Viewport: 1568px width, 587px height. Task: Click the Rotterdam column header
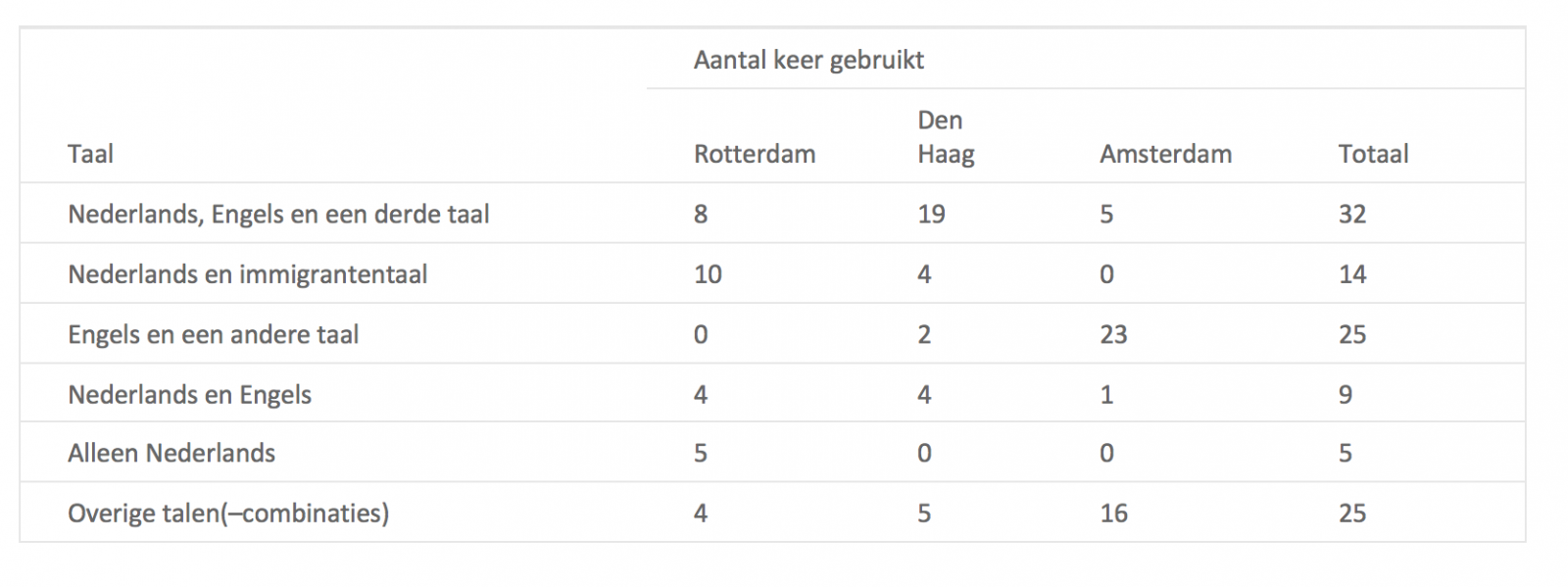click(755, 154)
